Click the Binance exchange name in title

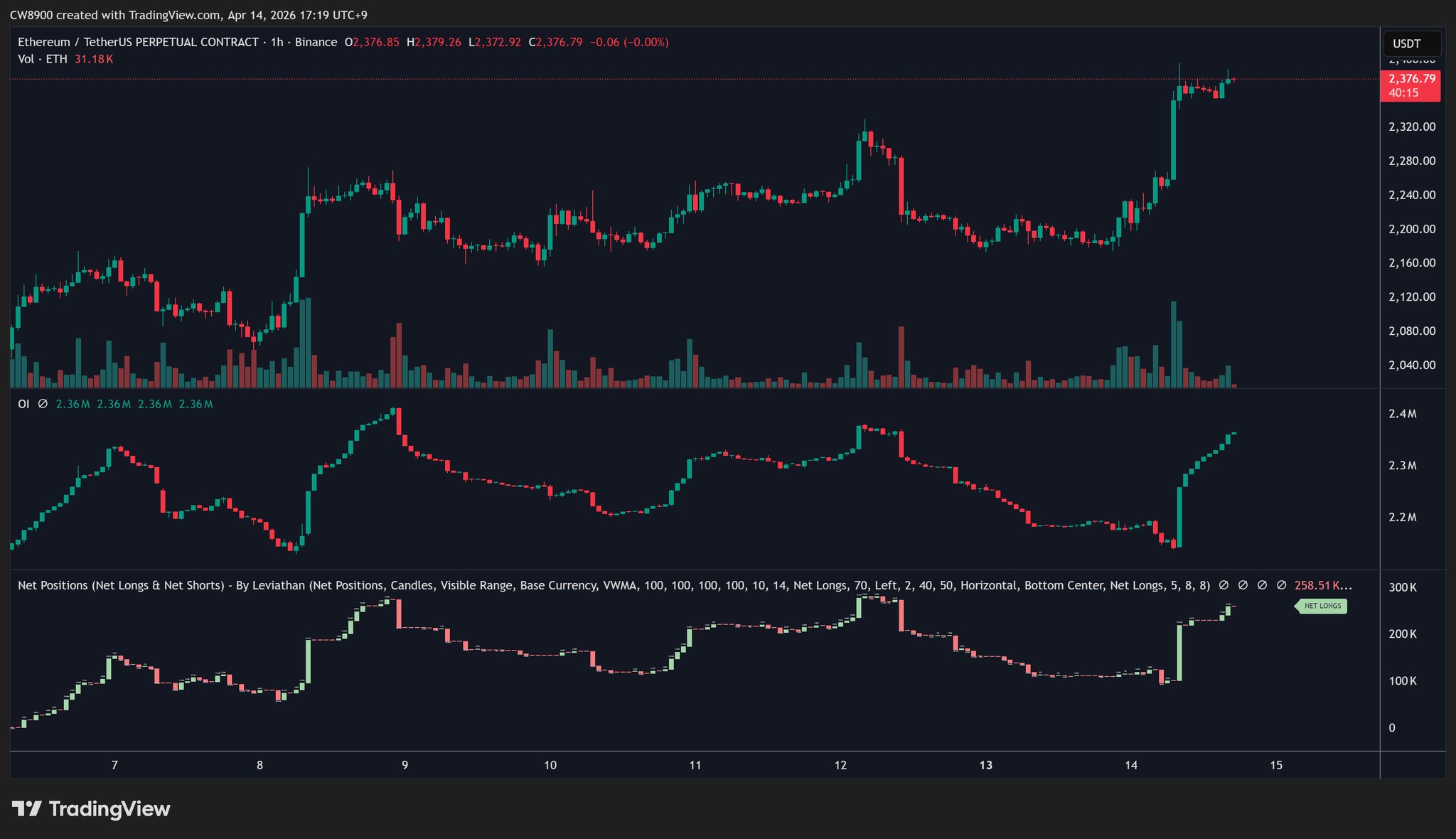316,42
